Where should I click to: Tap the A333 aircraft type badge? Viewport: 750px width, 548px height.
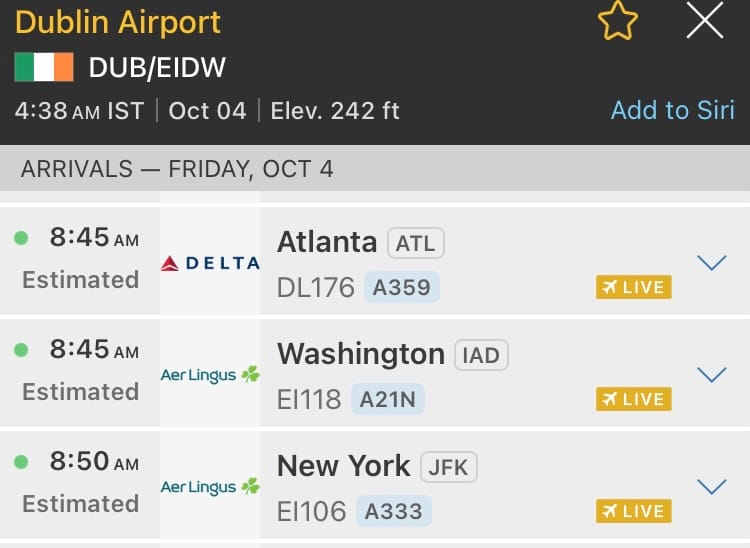394,512
